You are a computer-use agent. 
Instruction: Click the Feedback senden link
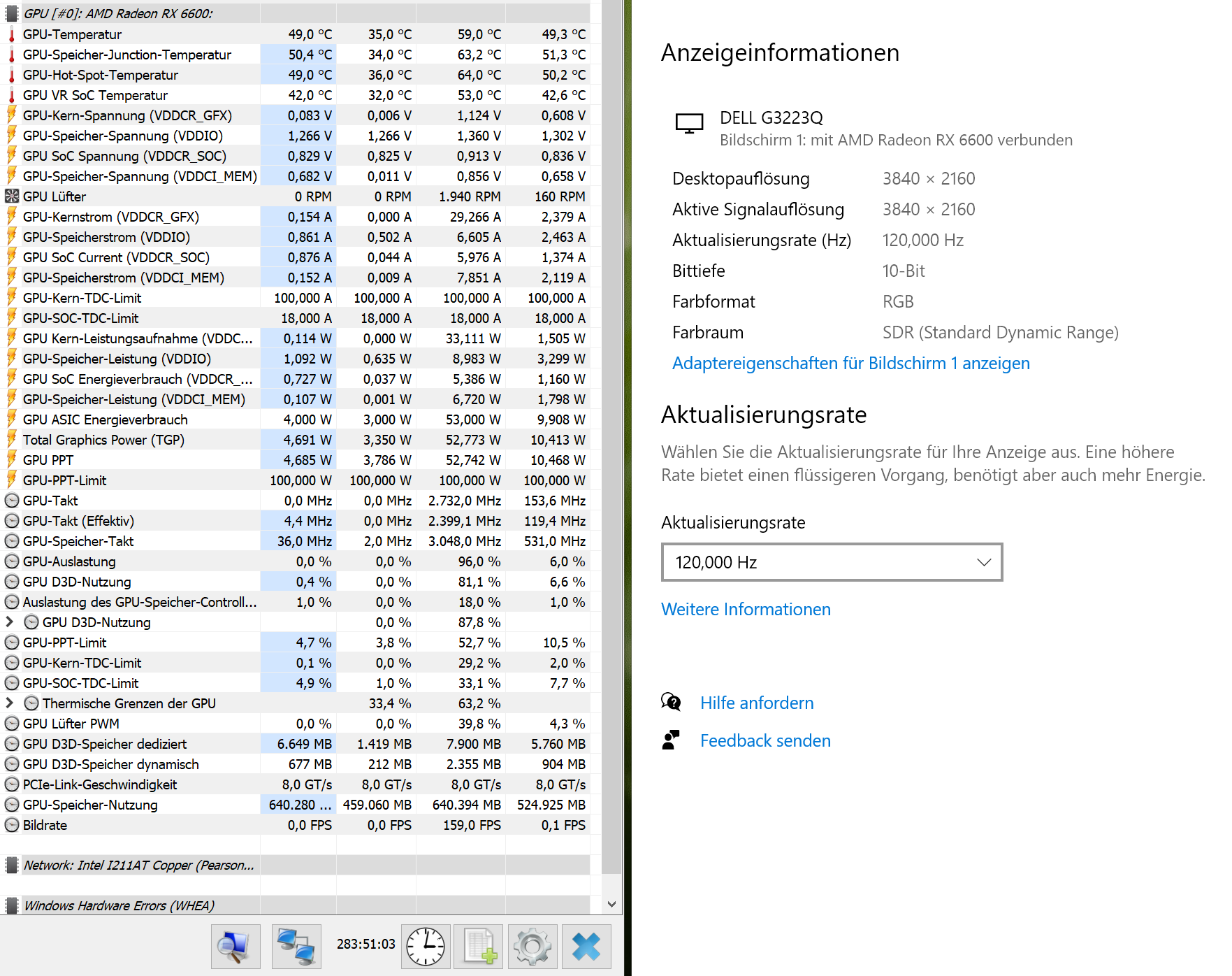click(765, 740)
